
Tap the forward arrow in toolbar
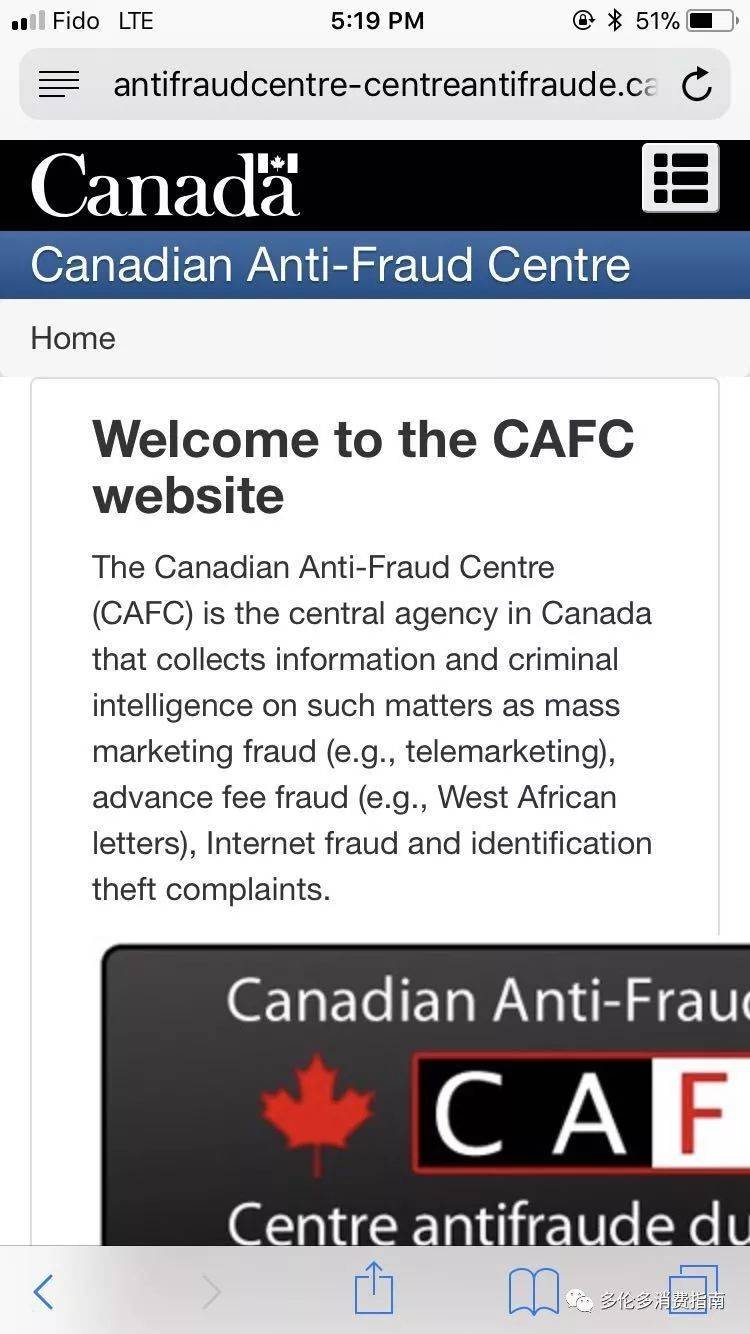pos(211,1292)
